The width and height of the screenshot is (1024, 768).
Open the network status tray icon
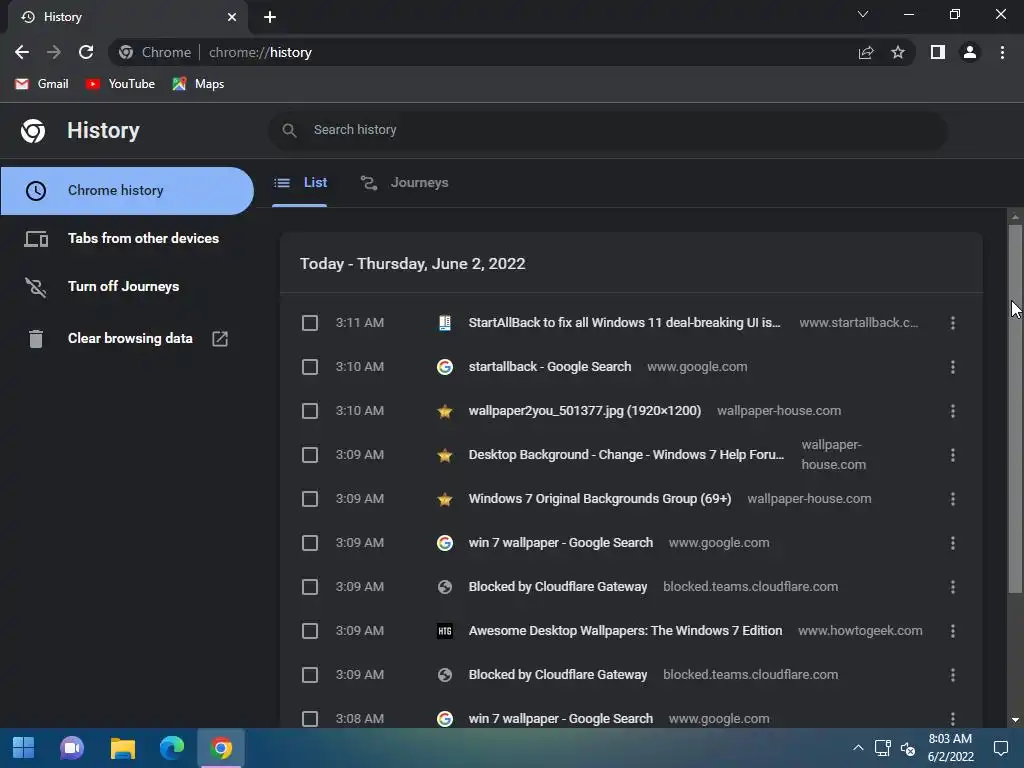tap(883, 748)
